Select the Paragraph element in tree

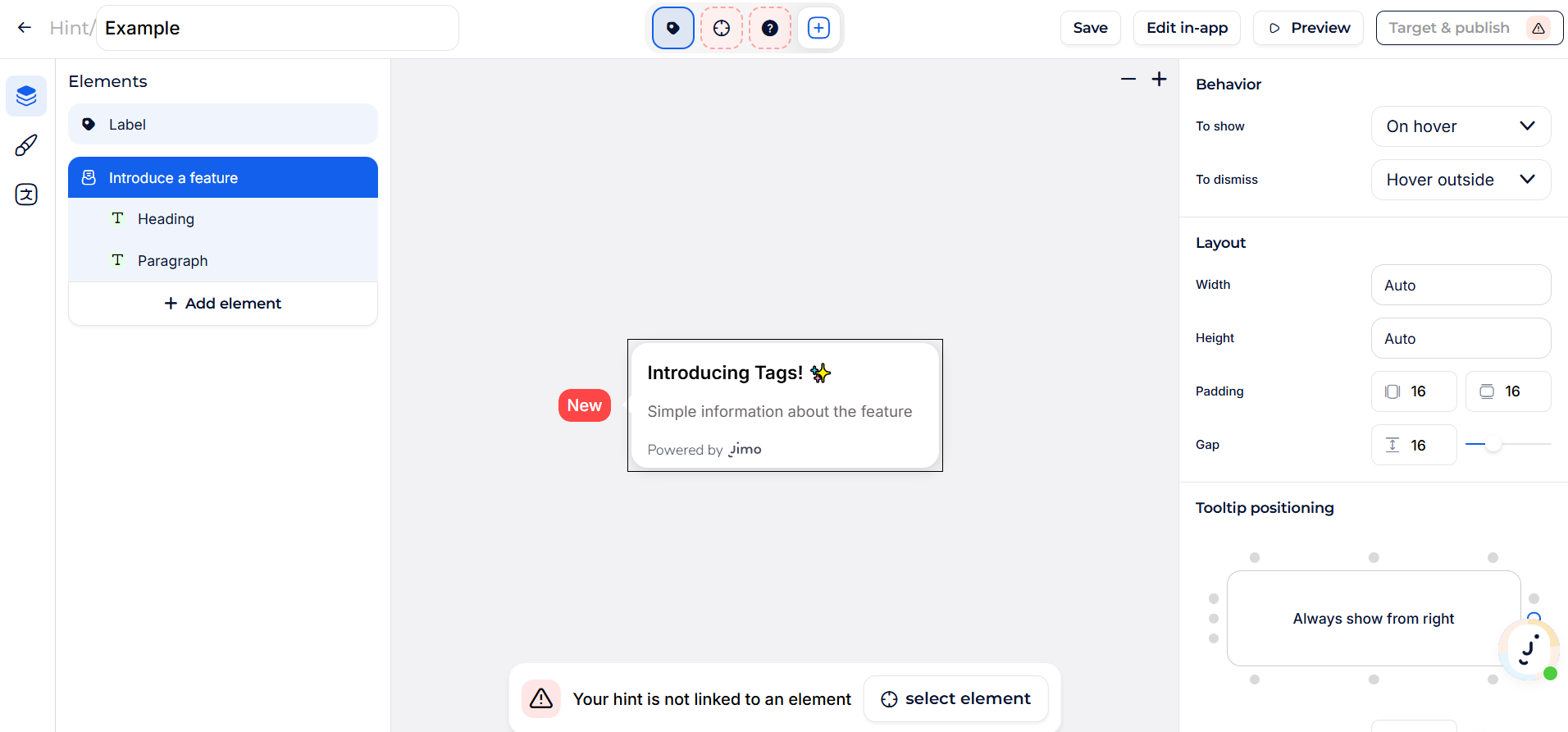pyautogui.click(x=172, y=261)
